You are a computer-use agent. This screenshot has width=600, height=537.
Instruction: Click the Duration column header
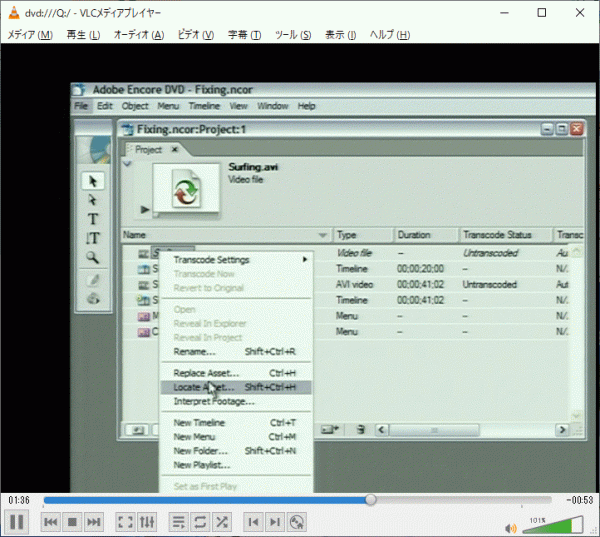tap(426, 235)
